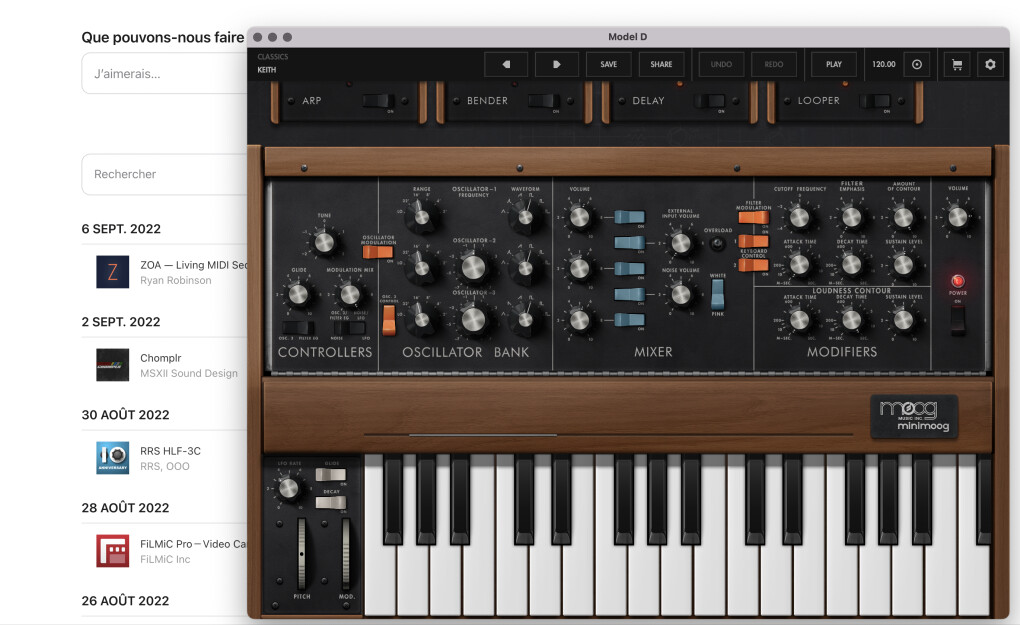Click the SHARE button
The width and height of the screenshot is (1020, 625).
[661, 64]
